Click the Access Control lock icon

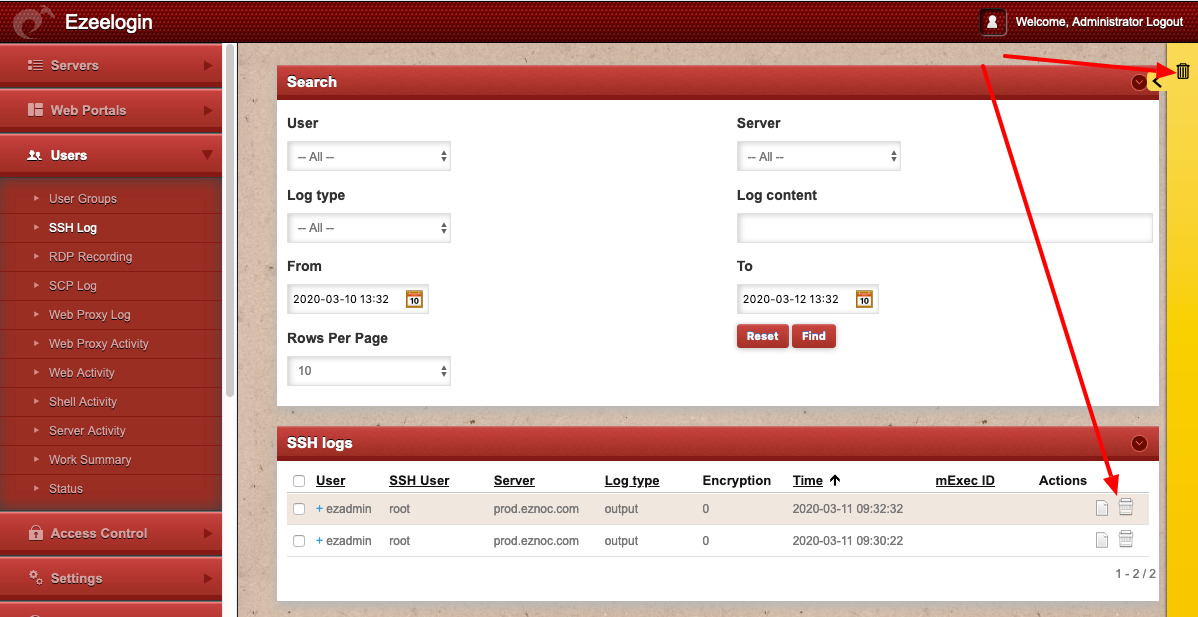click(35, 533)
